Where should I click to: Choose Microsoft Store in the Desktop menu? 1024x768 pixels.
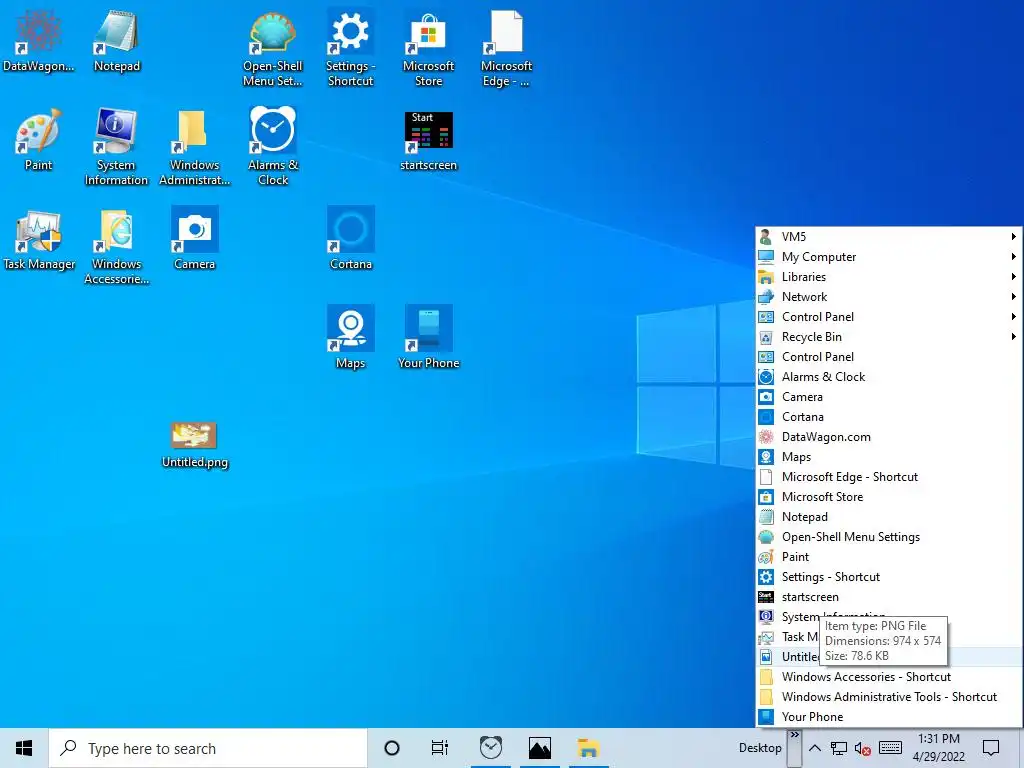click(x=888, y=497)
